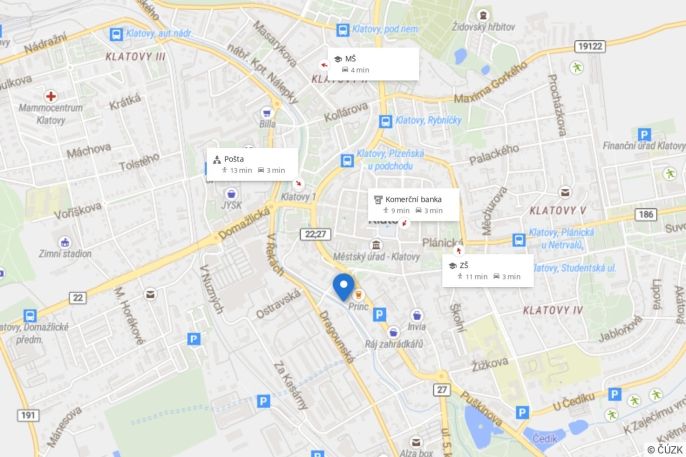Select the Invia shopping icon

tap(417, 315)
